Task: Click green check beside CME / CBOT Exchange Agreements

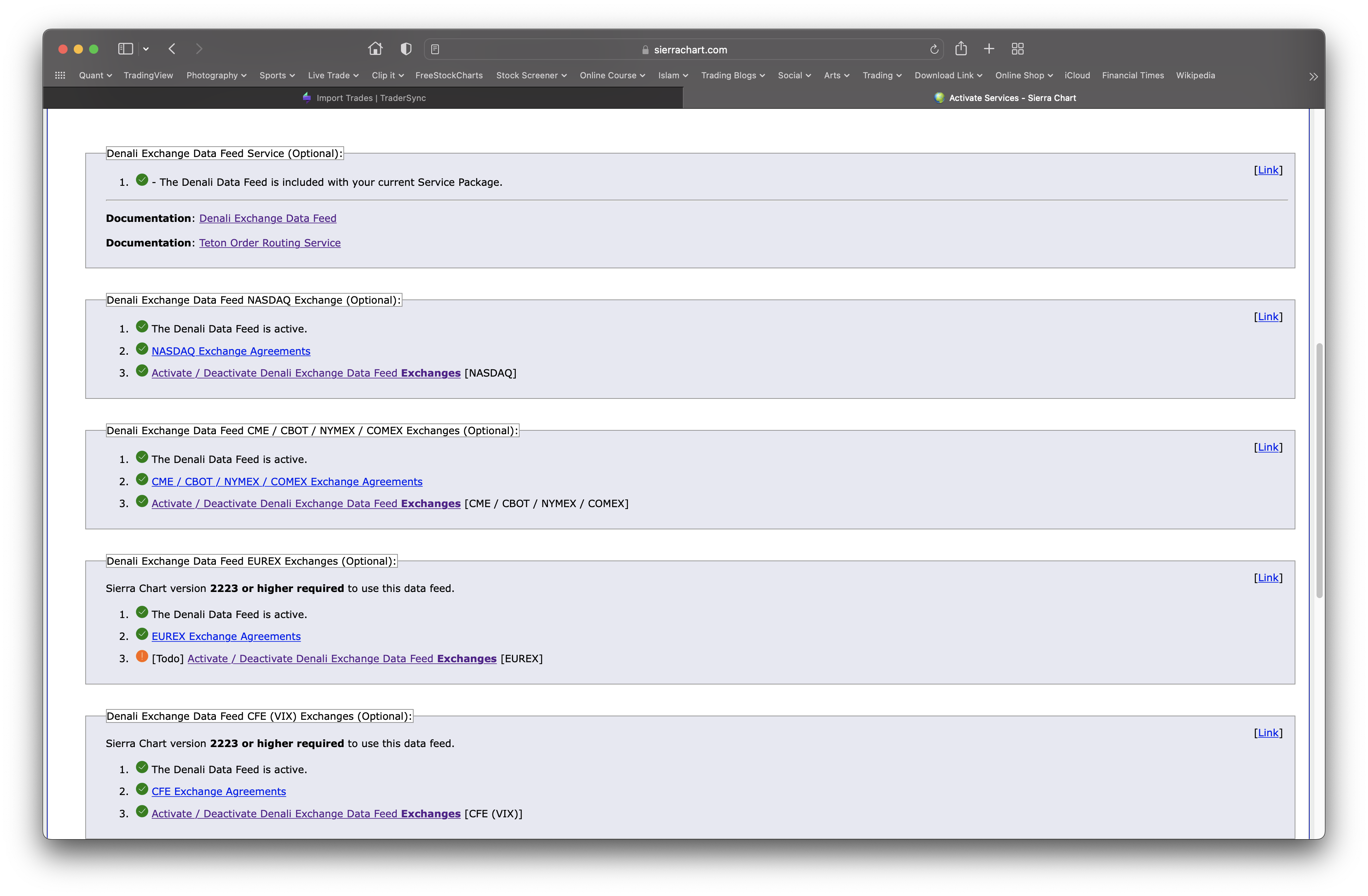Action: pyautogui.click(x=142, y=479)
